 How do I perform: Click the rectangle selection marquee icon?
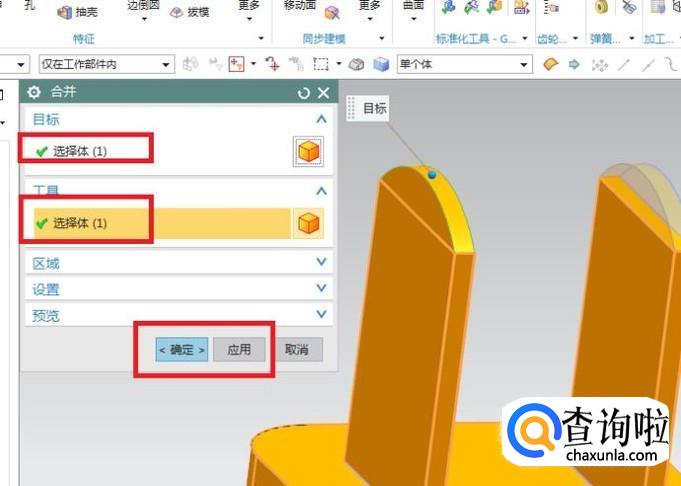click(321, 65)
